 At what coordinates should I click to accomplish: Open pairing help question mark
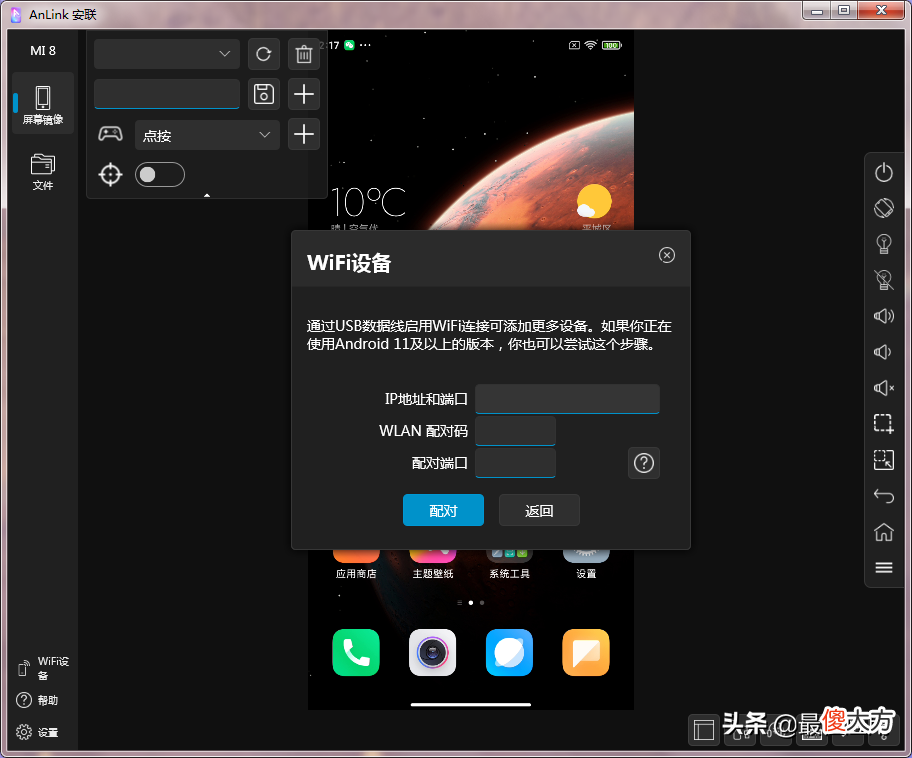pos(644,463)
